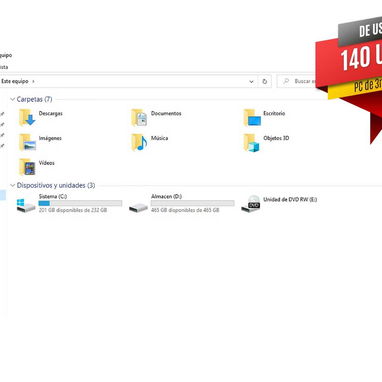The image size is (382, 382).
Task: Click Almacen (D:) usage bar
Action: pyautogui.click(x=192, y=203)
